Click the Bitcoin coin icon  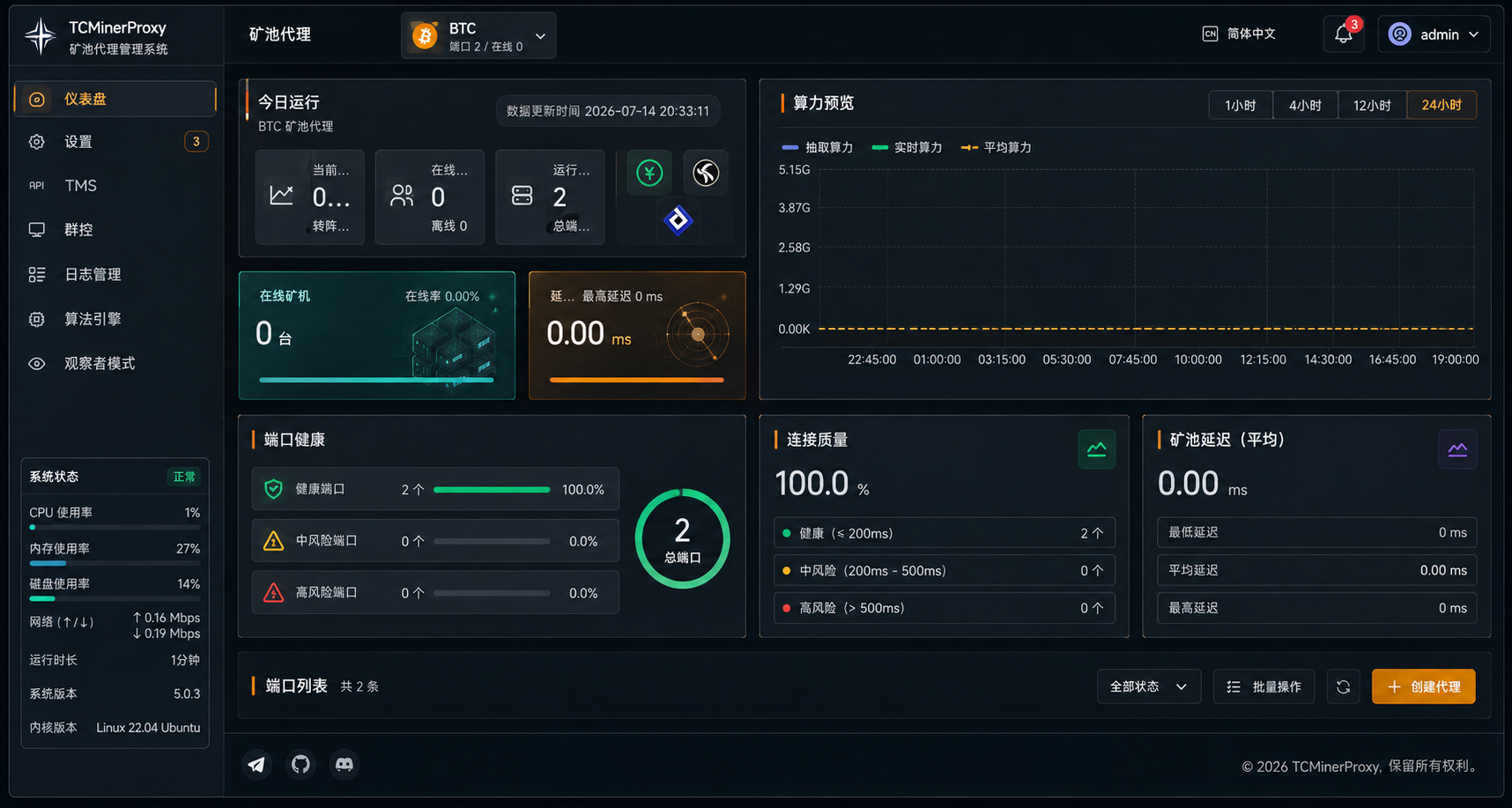pos(425,35)
